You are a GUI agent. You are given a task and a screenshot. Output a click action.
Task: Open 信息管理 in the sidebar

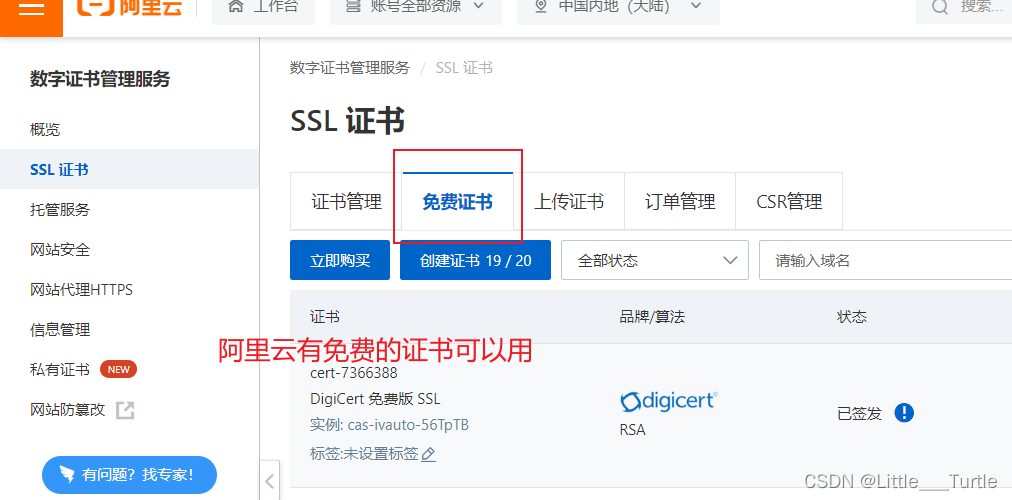[60, 330]
